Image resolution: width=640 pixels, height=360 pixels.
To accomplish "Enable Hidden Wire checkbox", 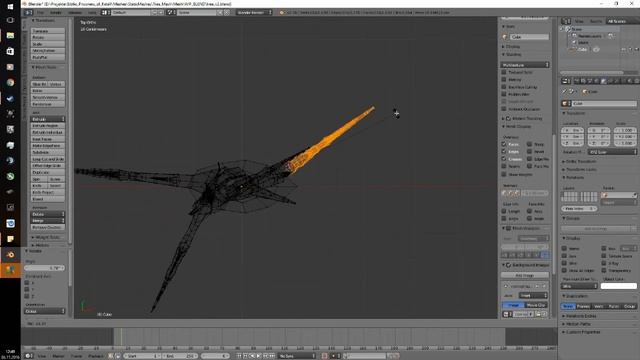I will (x=504, y=94).
